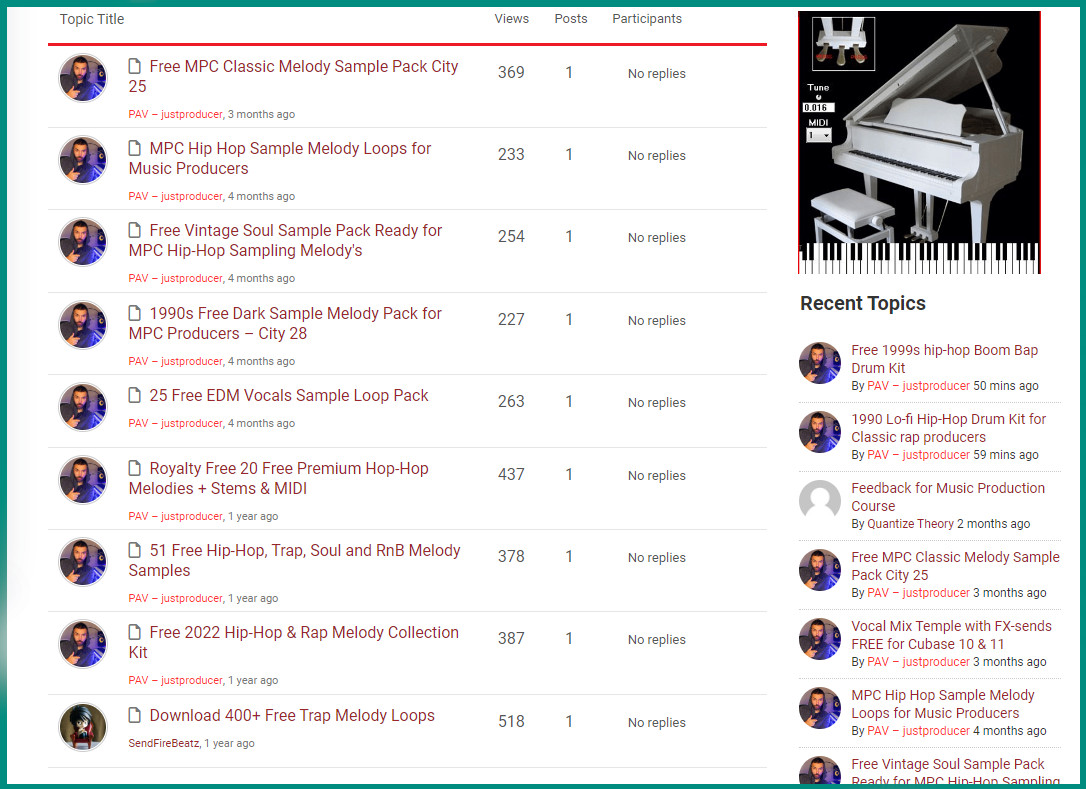Viewport: 1086px width, 789px height.
Task: Click the Tune knob on the piano plugin
Action: (x=818, y=97)
